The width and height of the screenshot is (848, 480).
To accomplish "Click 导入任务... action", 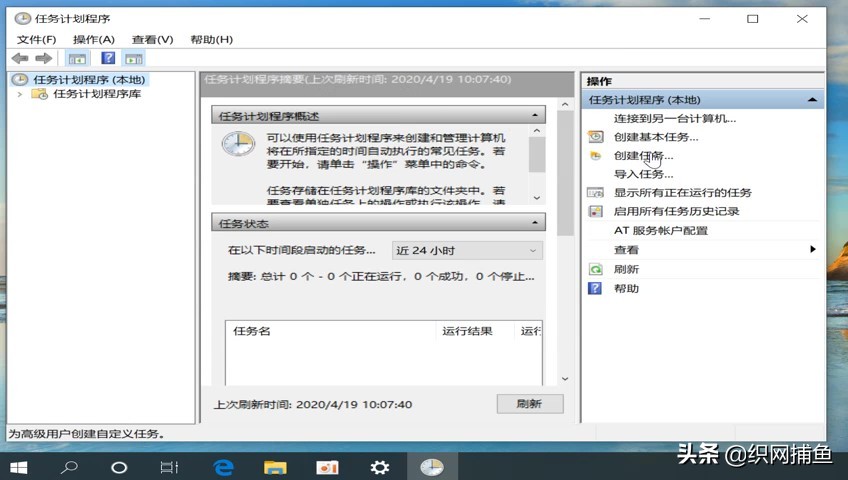I will 643,174.
